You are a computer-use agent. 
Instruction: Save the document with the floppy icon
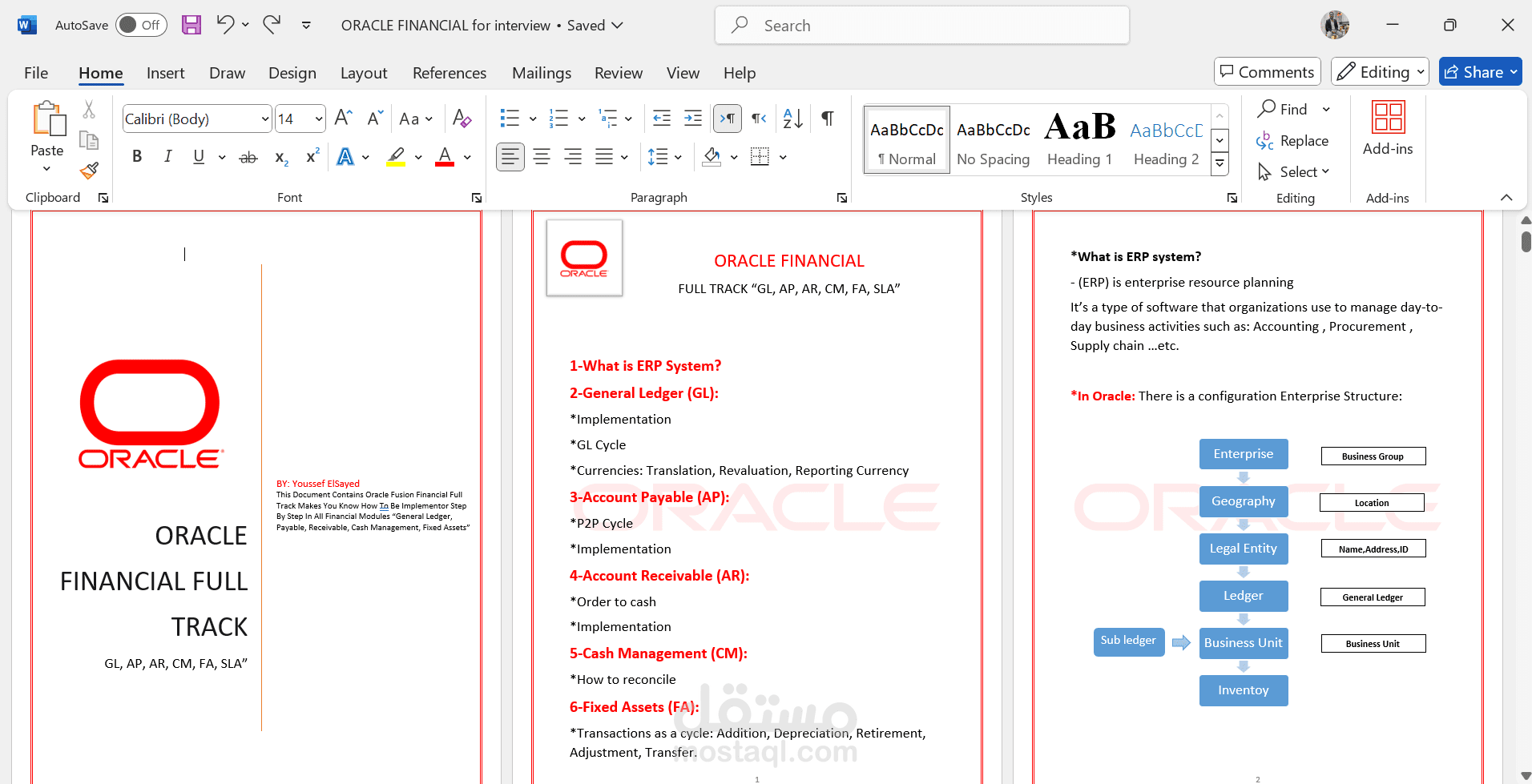tap(191, 25)
